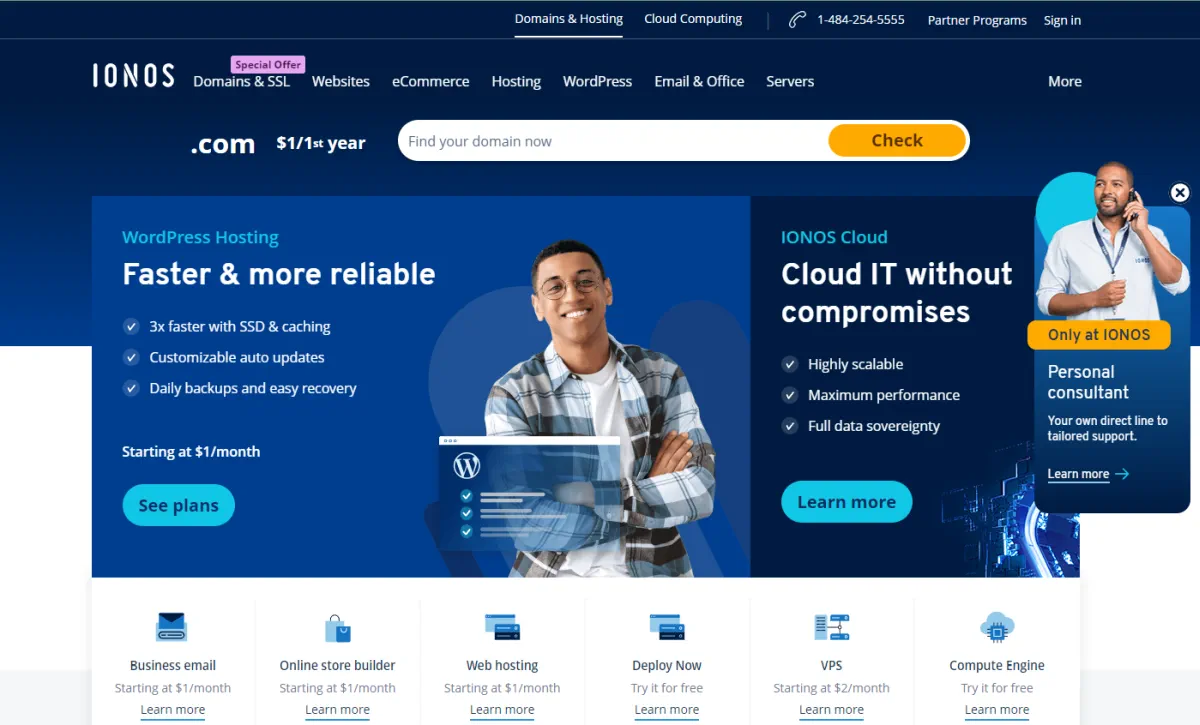Open Domains & SSL menu

coord(241,81)
